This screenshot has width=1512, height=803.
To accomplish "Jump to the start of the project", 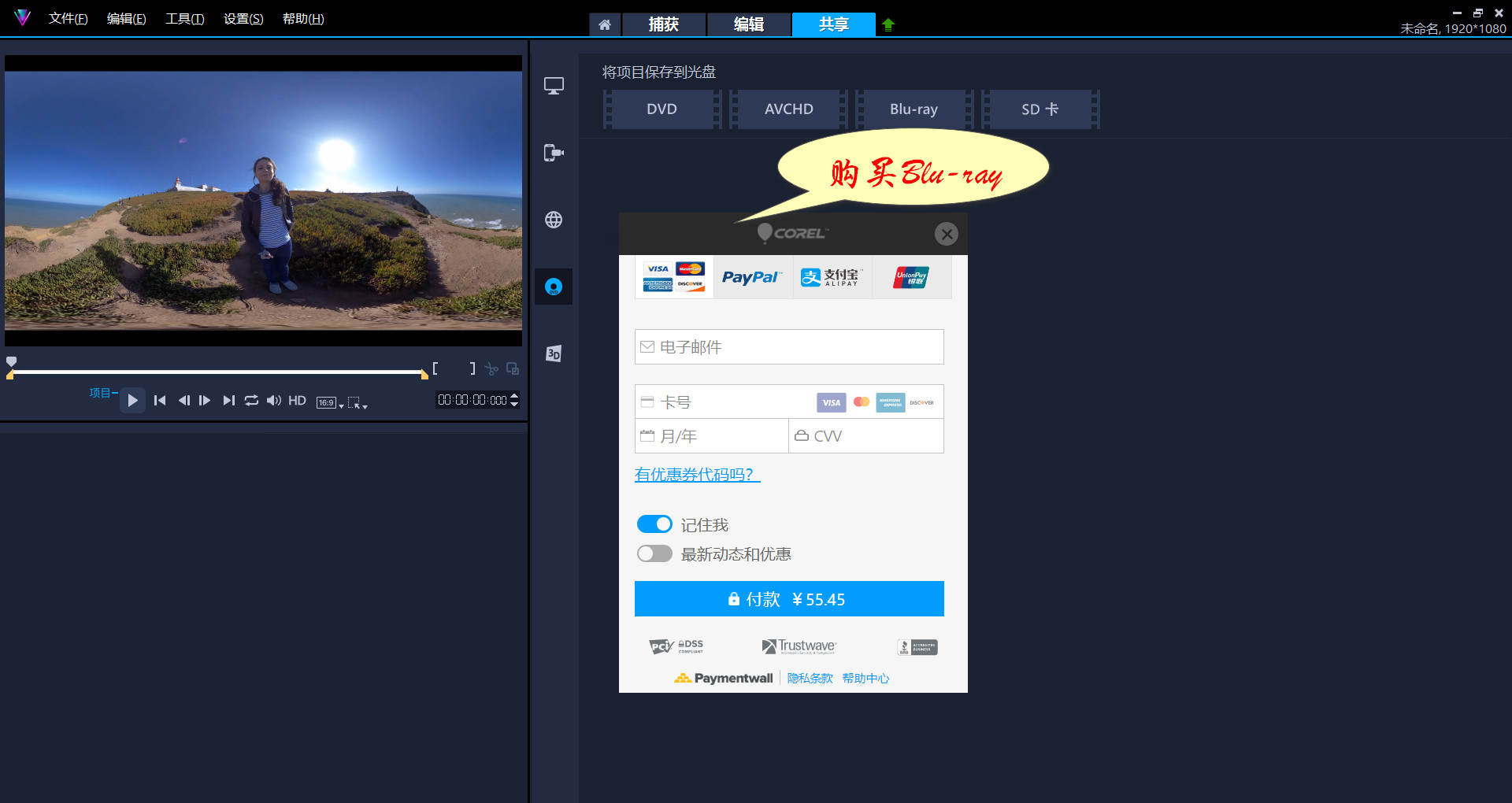I will (x=160, y=401).
